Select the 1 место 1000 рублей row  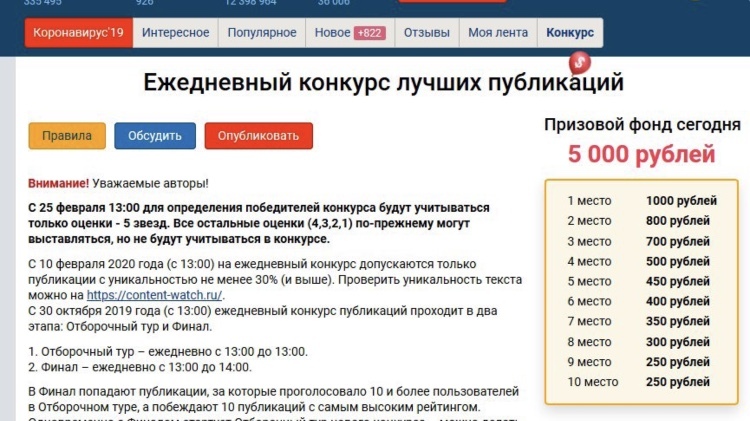[x=642, y=201]
